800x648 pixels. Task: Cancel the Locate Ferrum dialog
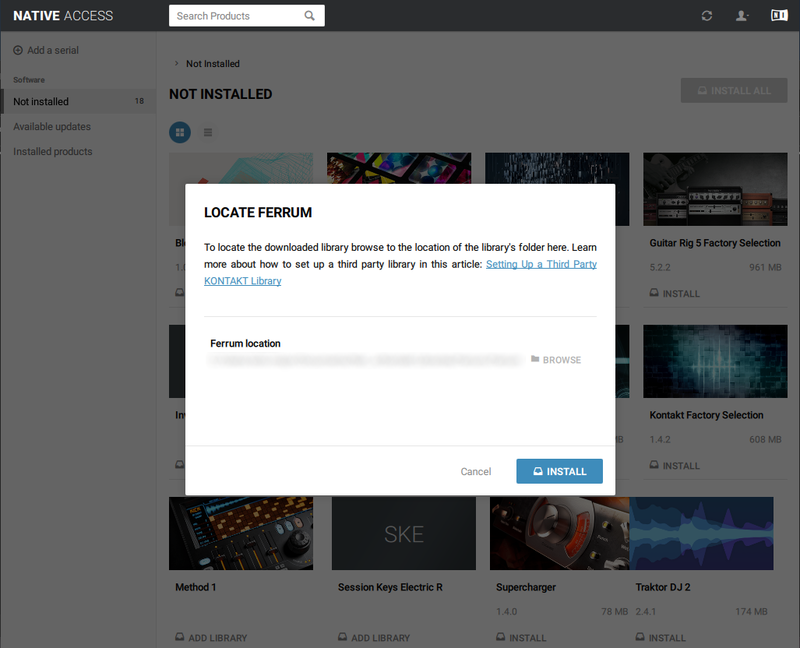pyautogui.click(x=476, y=471)
